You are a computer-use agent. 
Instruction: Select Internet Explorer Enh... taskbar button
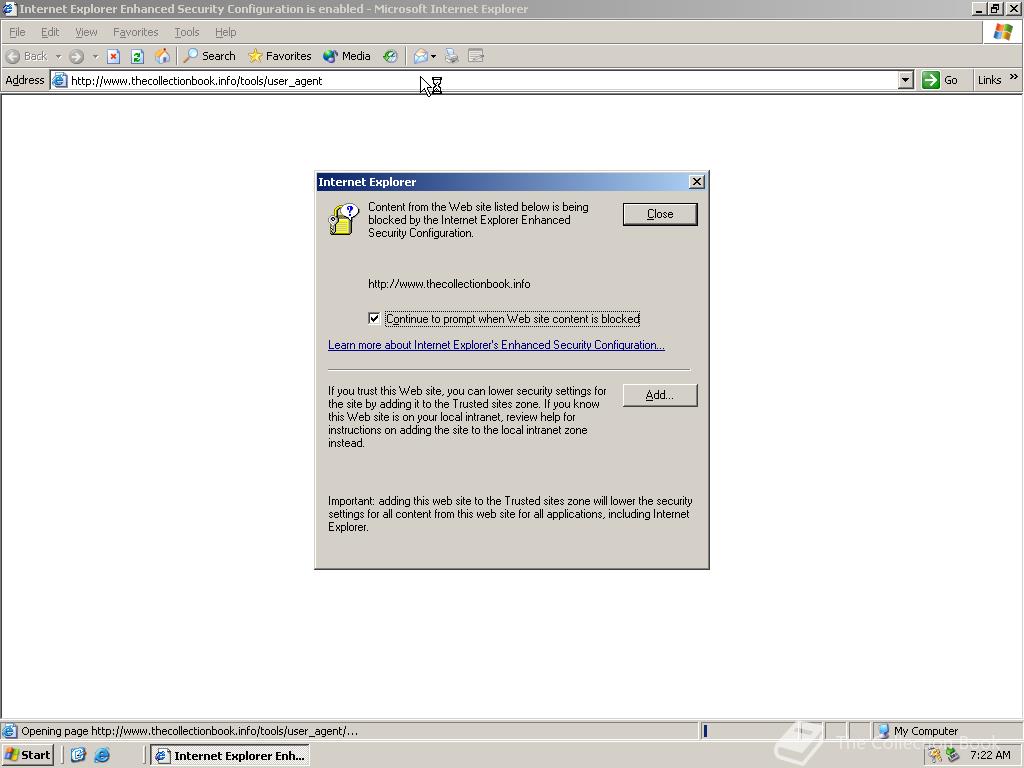coord(230,756)
